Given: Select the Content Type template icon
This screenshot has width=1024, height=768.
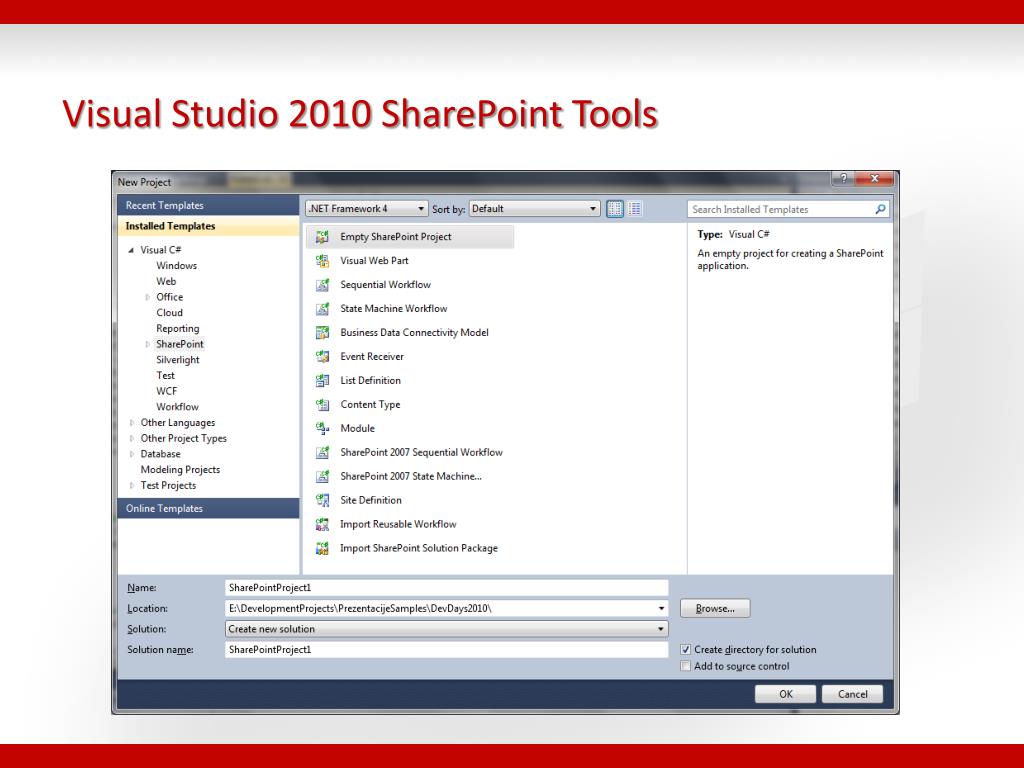Looking at the screenshot, I should [322, 405].
